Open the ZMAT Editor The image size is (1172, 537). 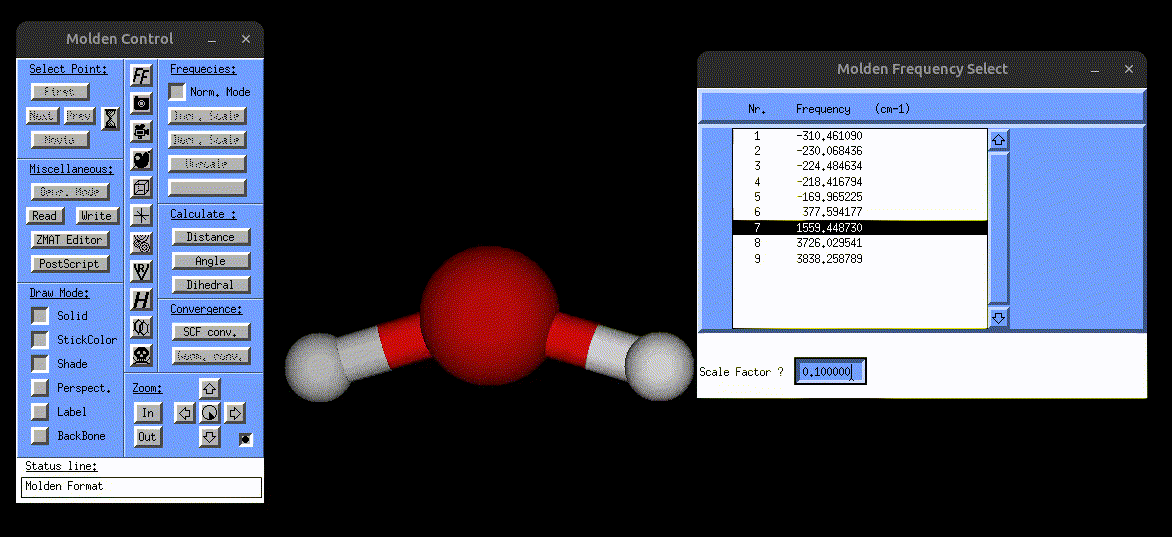[69, 240]
